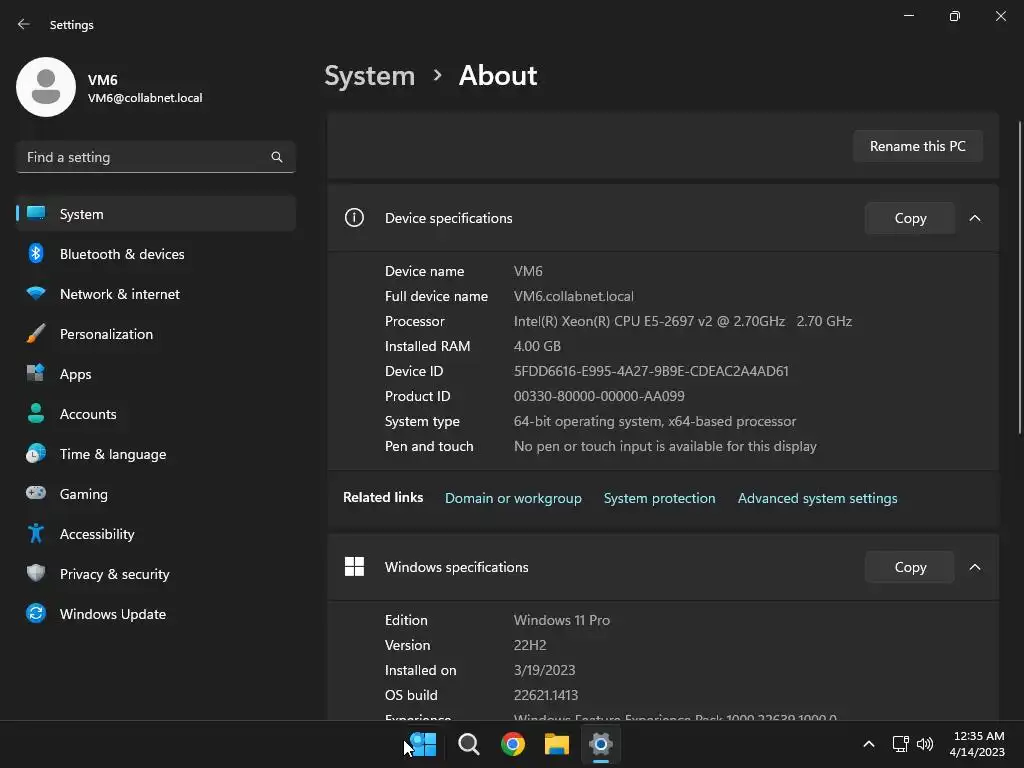
Task: Click the volume speaker tray icon
Action: tap(925, 744)
